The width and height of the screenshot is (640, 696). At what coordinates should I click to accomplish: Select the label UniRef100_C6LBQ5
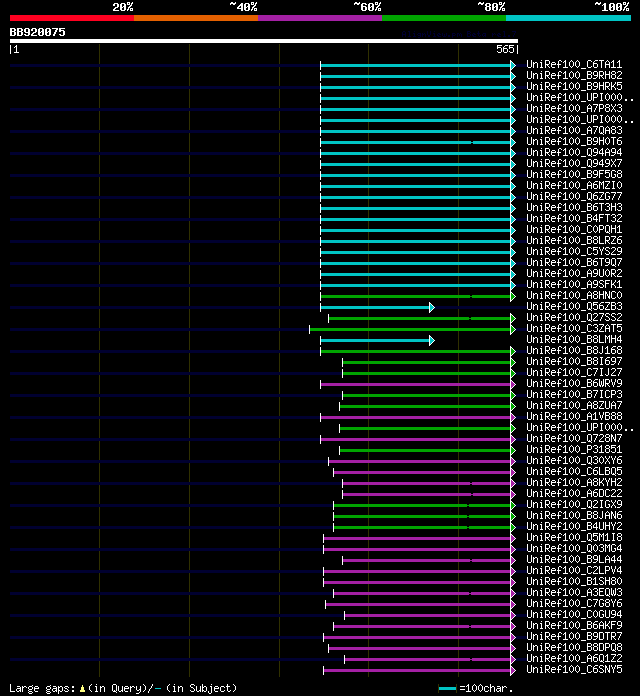[x=574, y=471]
